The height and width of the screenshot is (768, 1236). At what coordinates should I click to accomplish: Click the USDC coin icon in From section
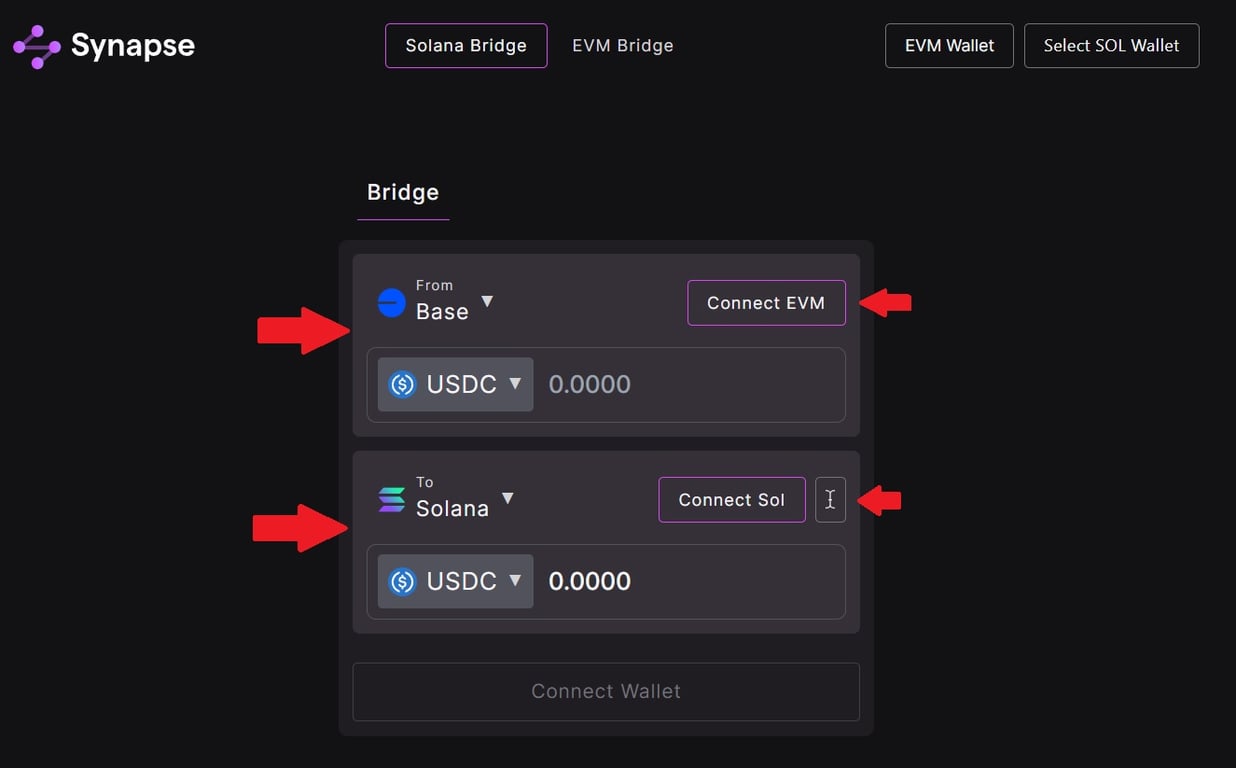click(x=401, y=384)
